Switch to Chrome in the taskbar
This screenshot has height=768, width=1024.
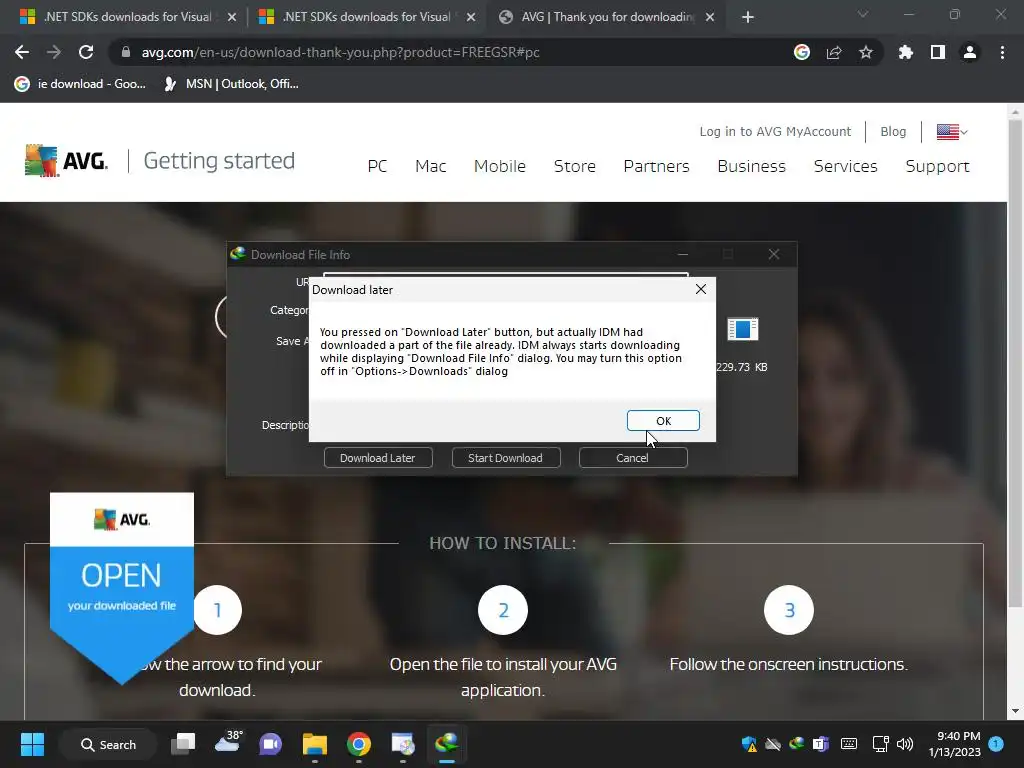[359, 744]
